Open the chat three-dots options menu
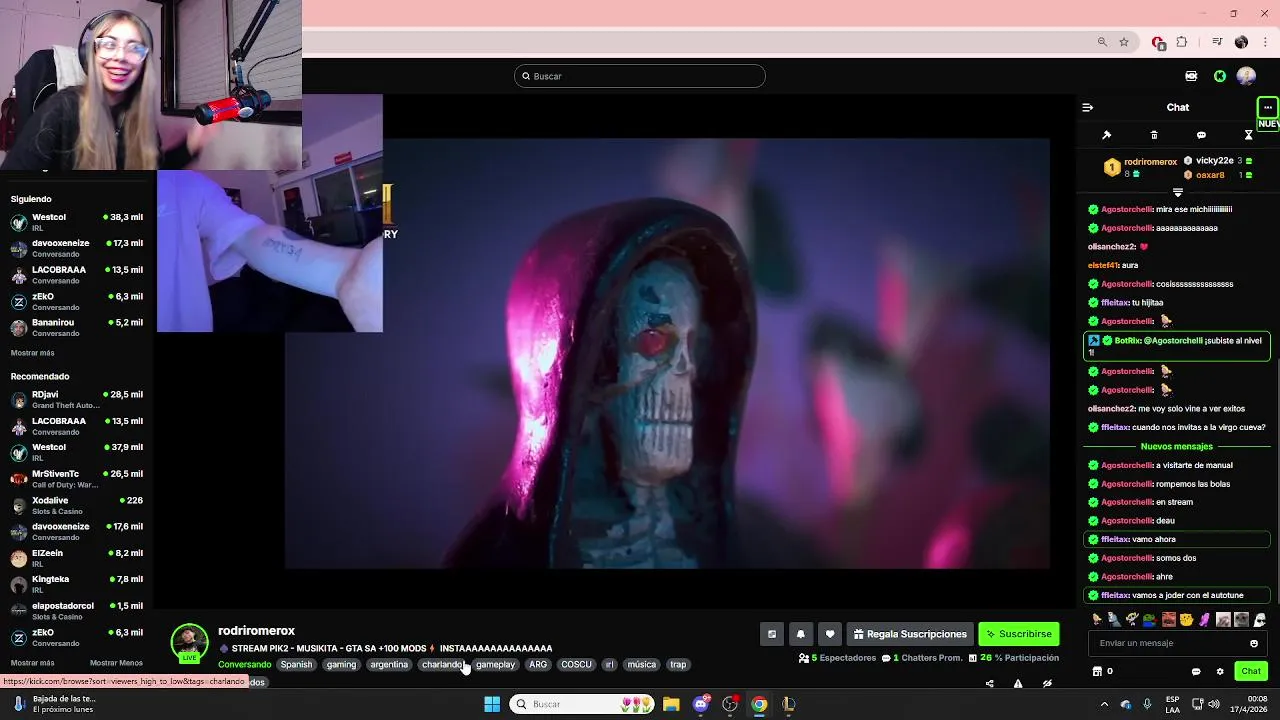Viewport: 1280px width, 720px height. [1268, 107]
